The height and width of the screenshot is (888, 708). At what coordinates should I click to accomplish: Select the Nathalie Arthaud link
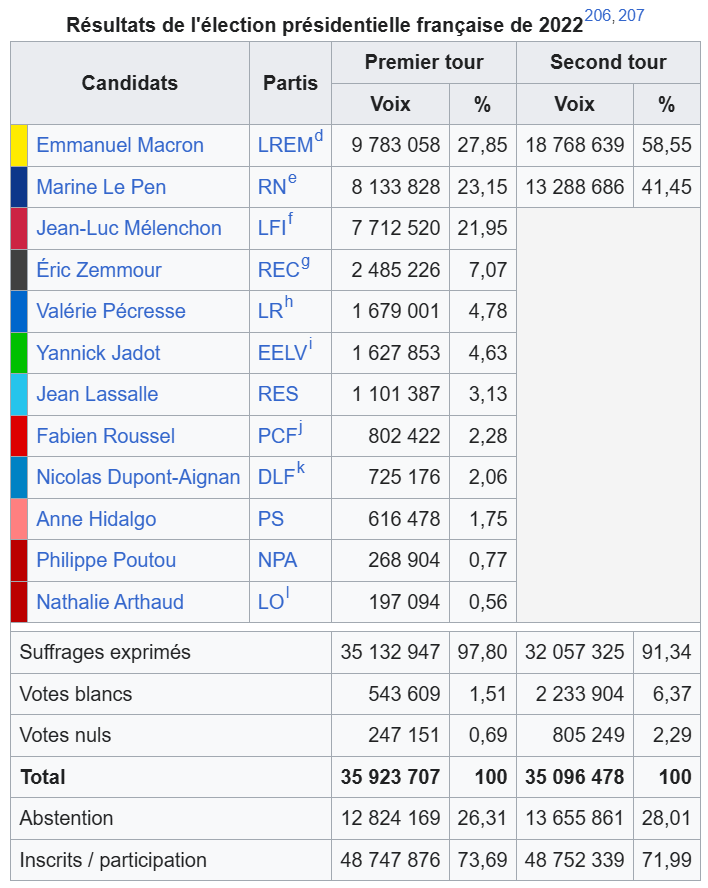click(x=110, y=602)
